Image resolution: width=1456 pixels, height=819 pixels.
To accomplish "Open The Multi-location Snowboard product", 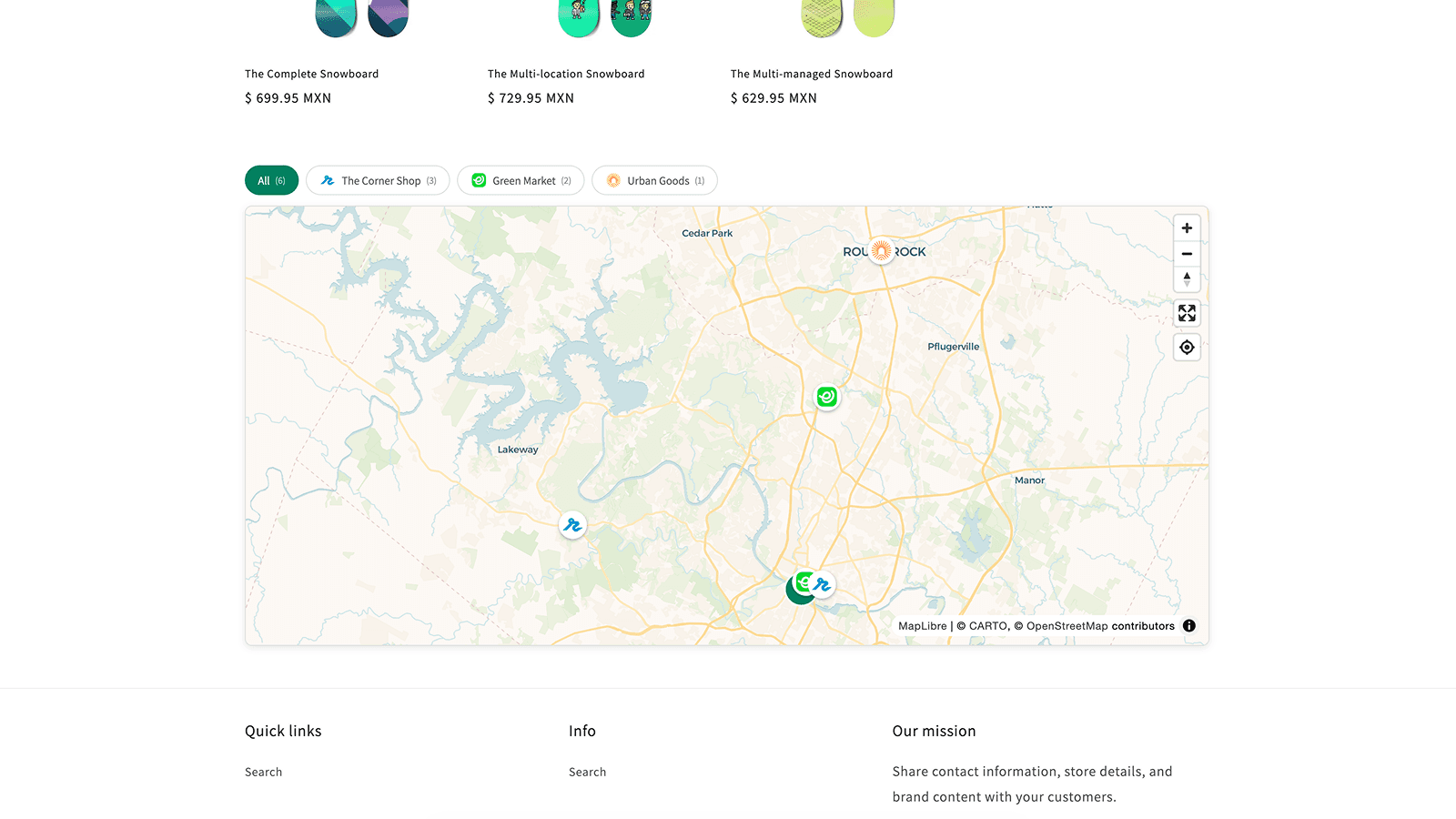I will (566, 74).
